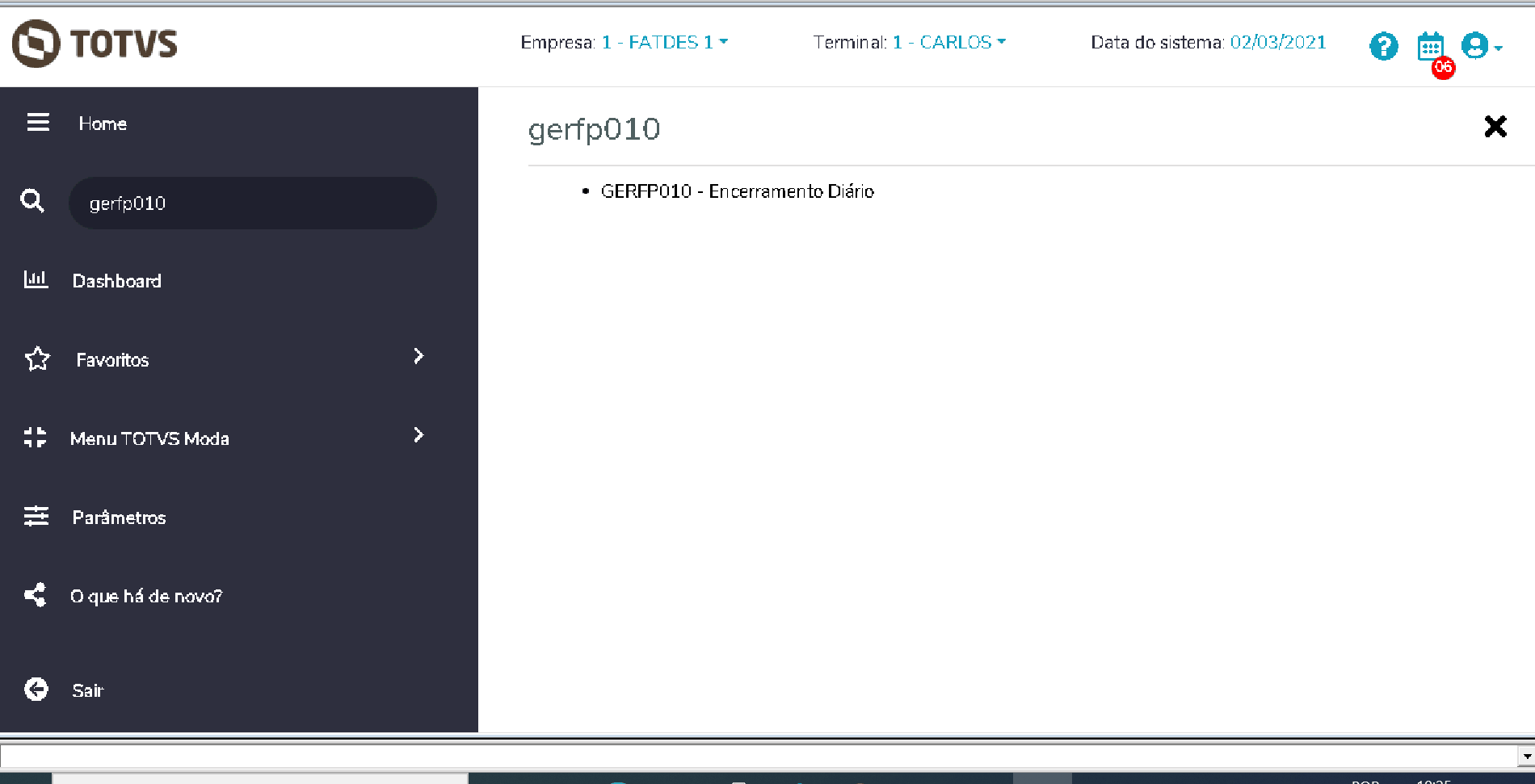The width and height of the screenshot is (1535, 784).
Task: Open the user profile menu icon
Action: 1481,46
